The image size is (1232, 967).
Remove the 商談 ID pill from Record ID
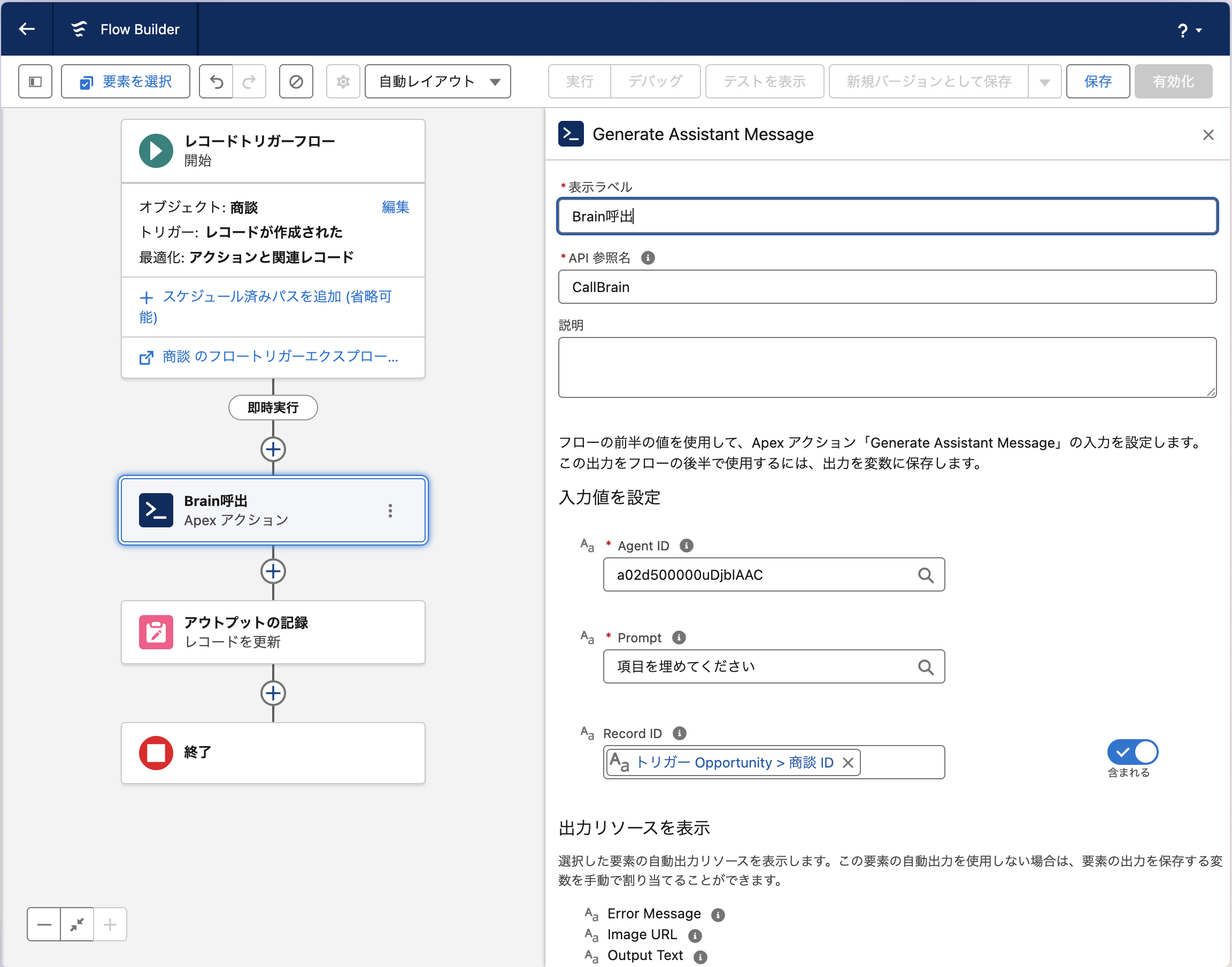(848, 763)
